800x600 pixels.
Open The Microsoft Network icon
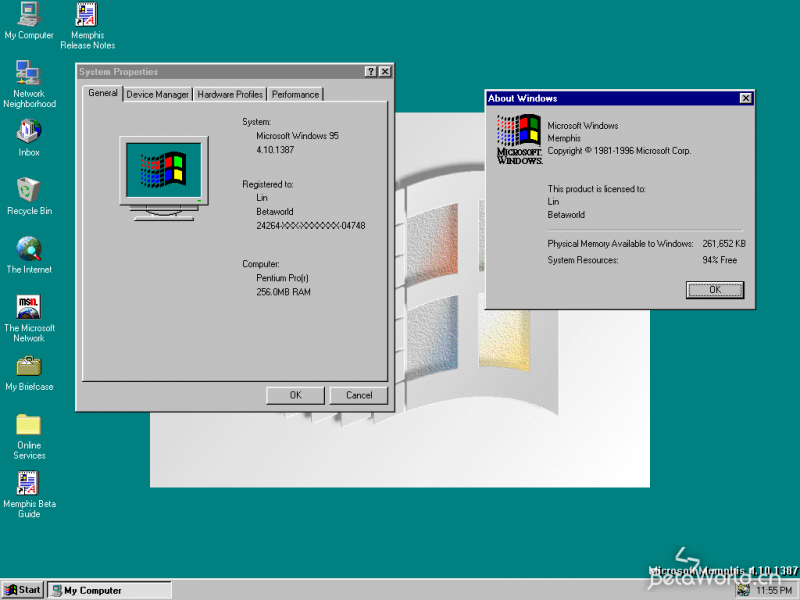point(28,307)
